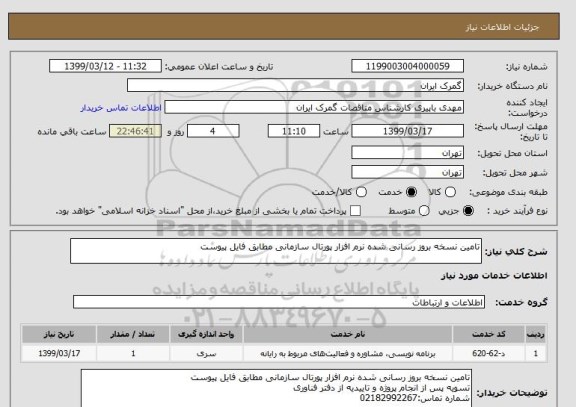Click the service group field اطلاعات و ارتباطات

click(x=279, y=302)
